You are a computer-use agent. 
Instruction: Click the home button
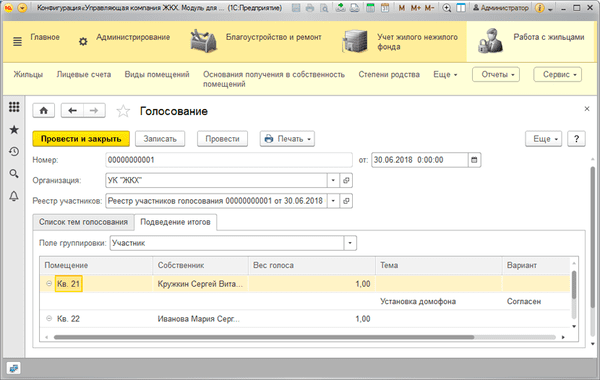tap(44, 111)
